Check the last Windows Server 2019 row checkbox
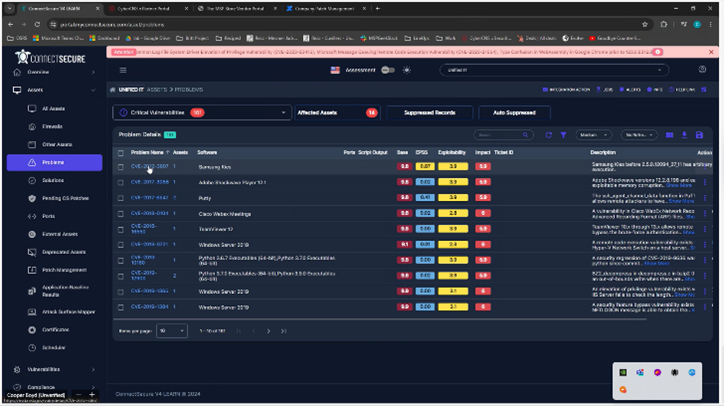 coord(121,308)
